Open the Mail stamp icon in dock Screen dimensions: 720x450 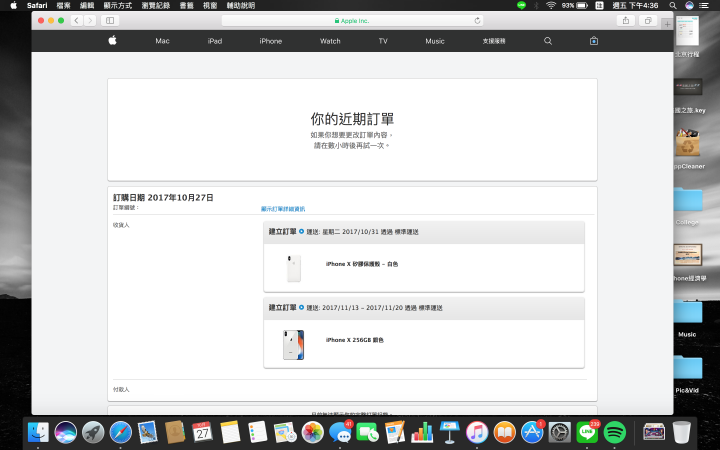148,432
